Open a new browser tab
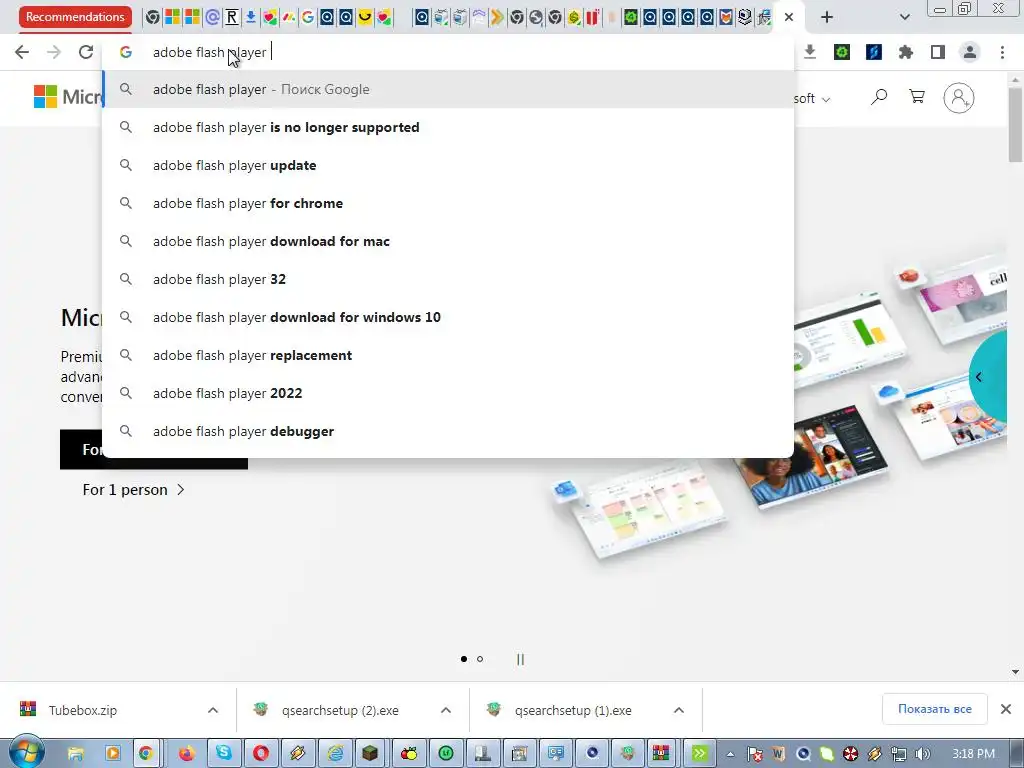The image size is (1024, 768). coord(827,17)
